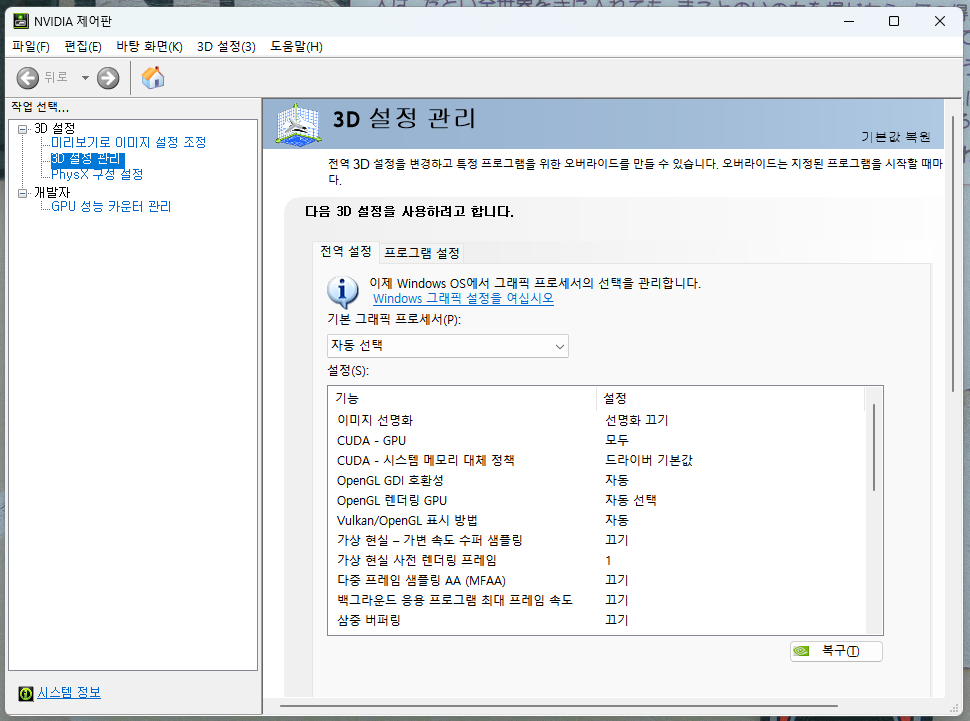Open the 도움말(H) menu
This screenshot has width=970, height=721.
[x=296, y=46]
